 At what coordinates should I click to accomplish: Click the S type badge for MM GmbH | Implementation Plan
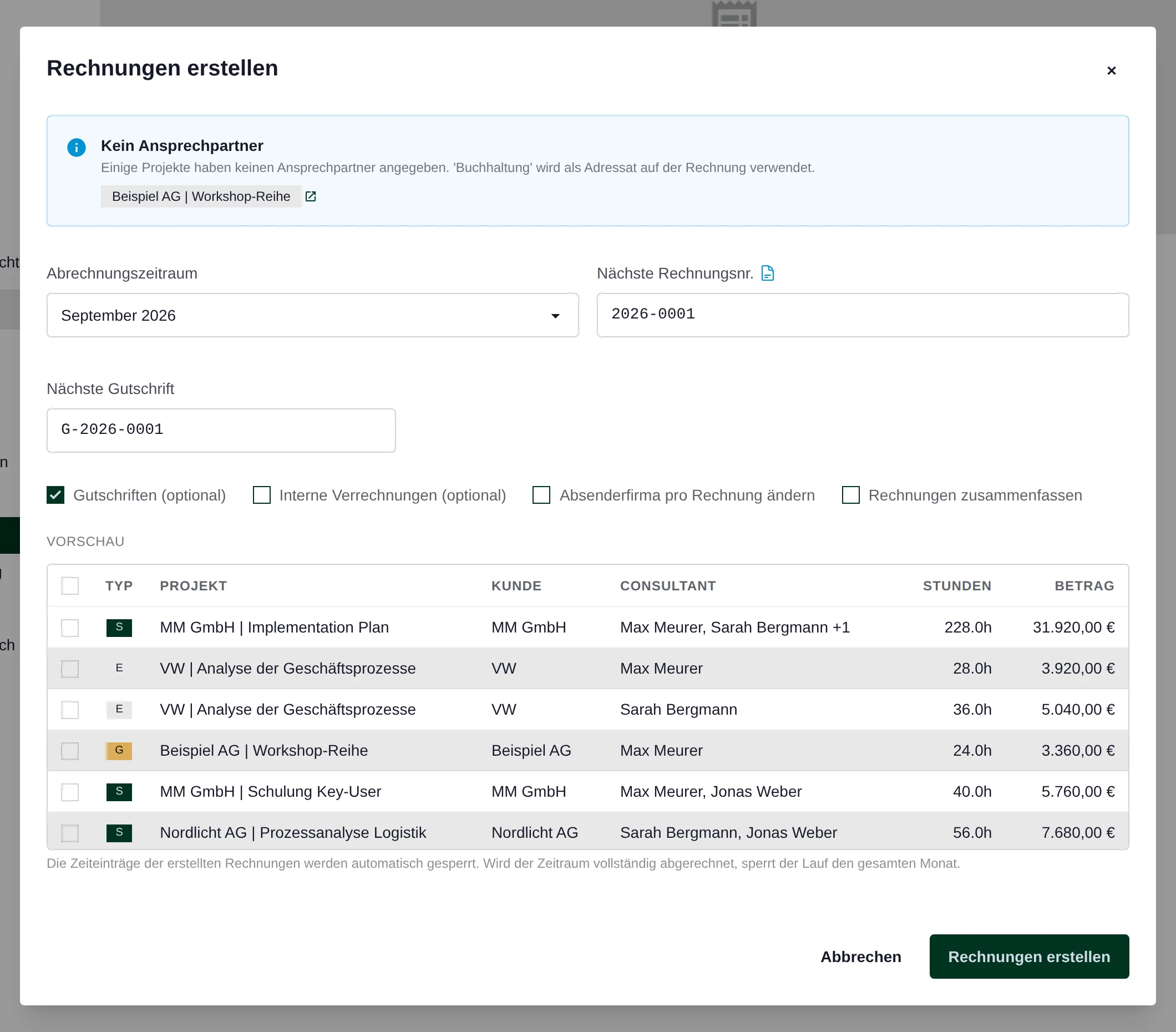[x=119, y=627]
